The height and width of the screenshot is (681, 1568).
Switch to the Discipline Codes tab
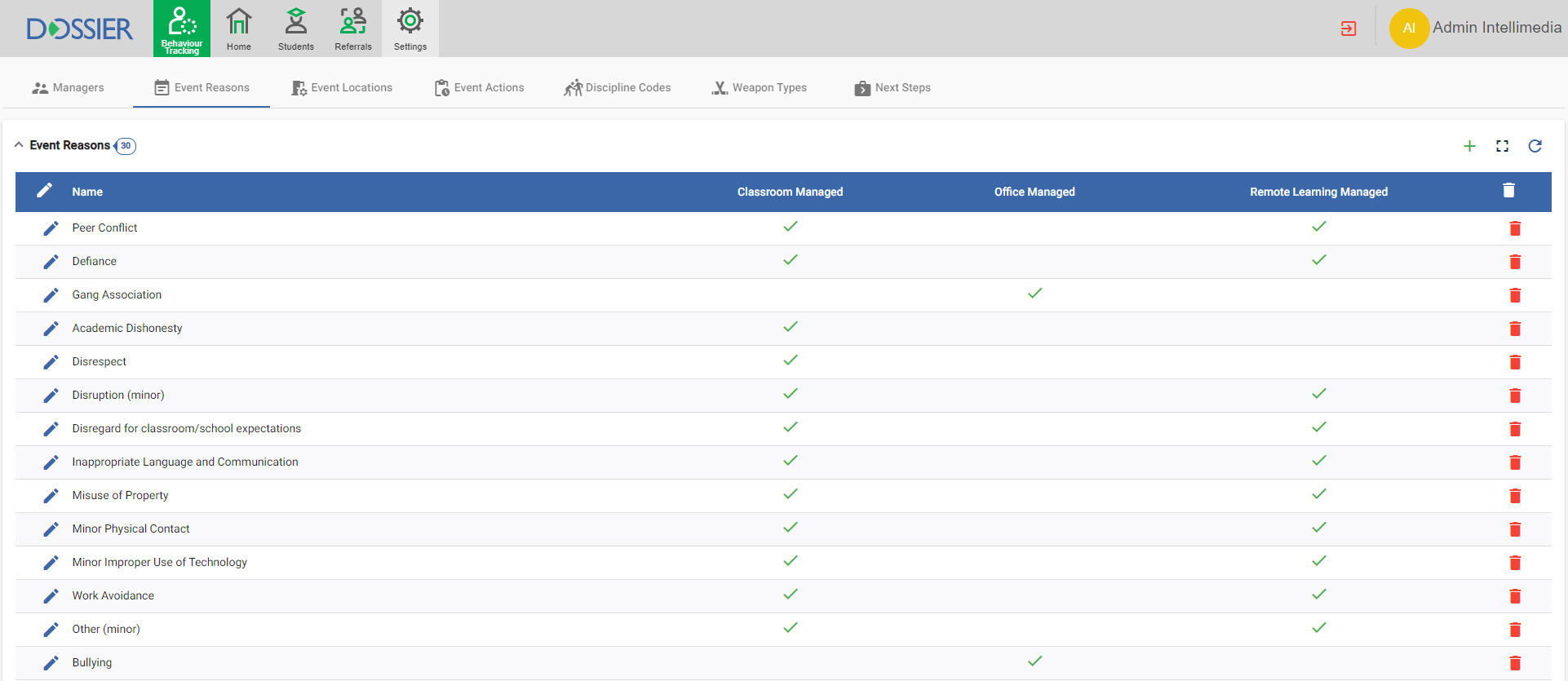[618, 87]
